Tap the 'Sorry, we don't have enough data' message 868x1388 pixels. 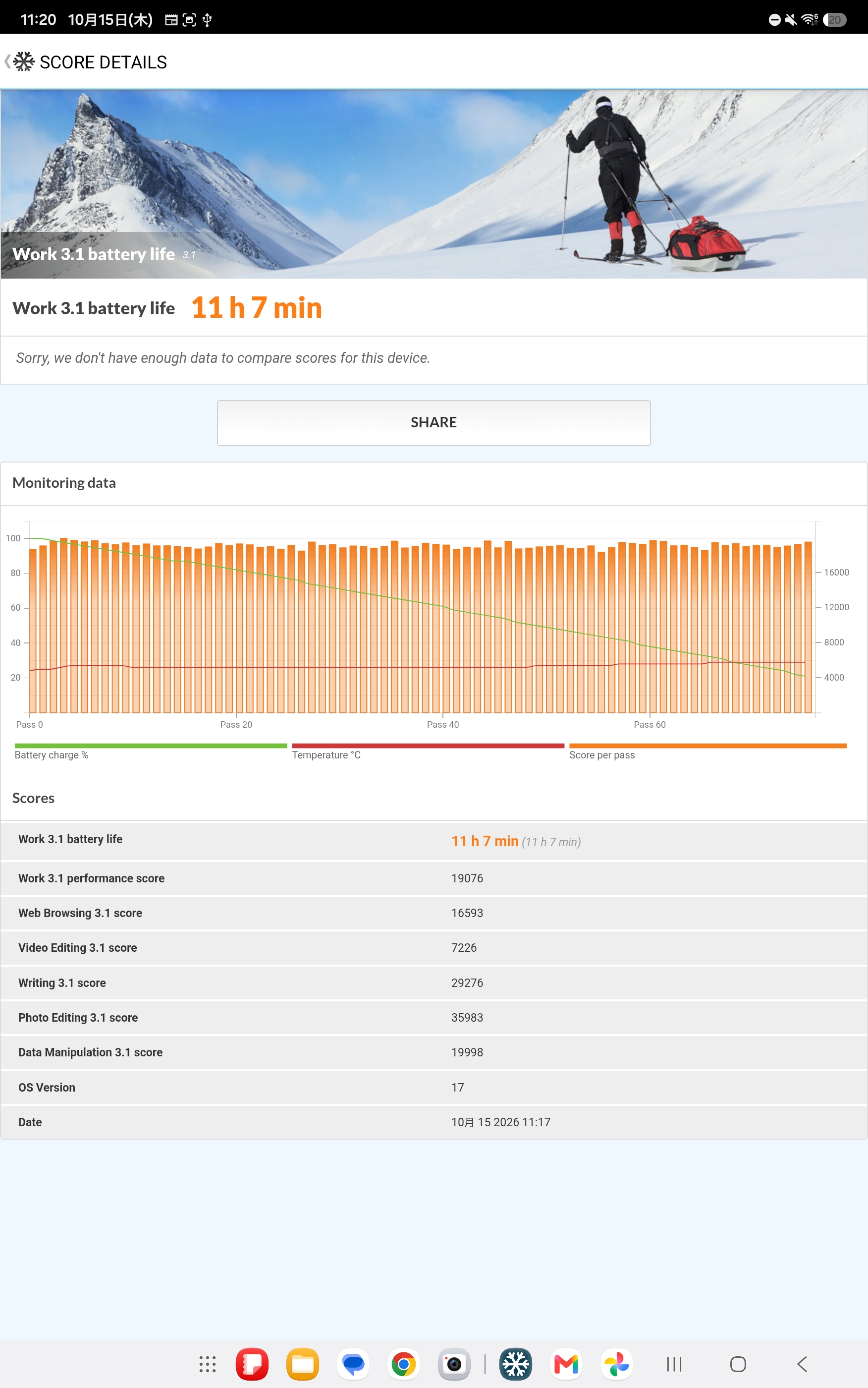coord(223,358)
